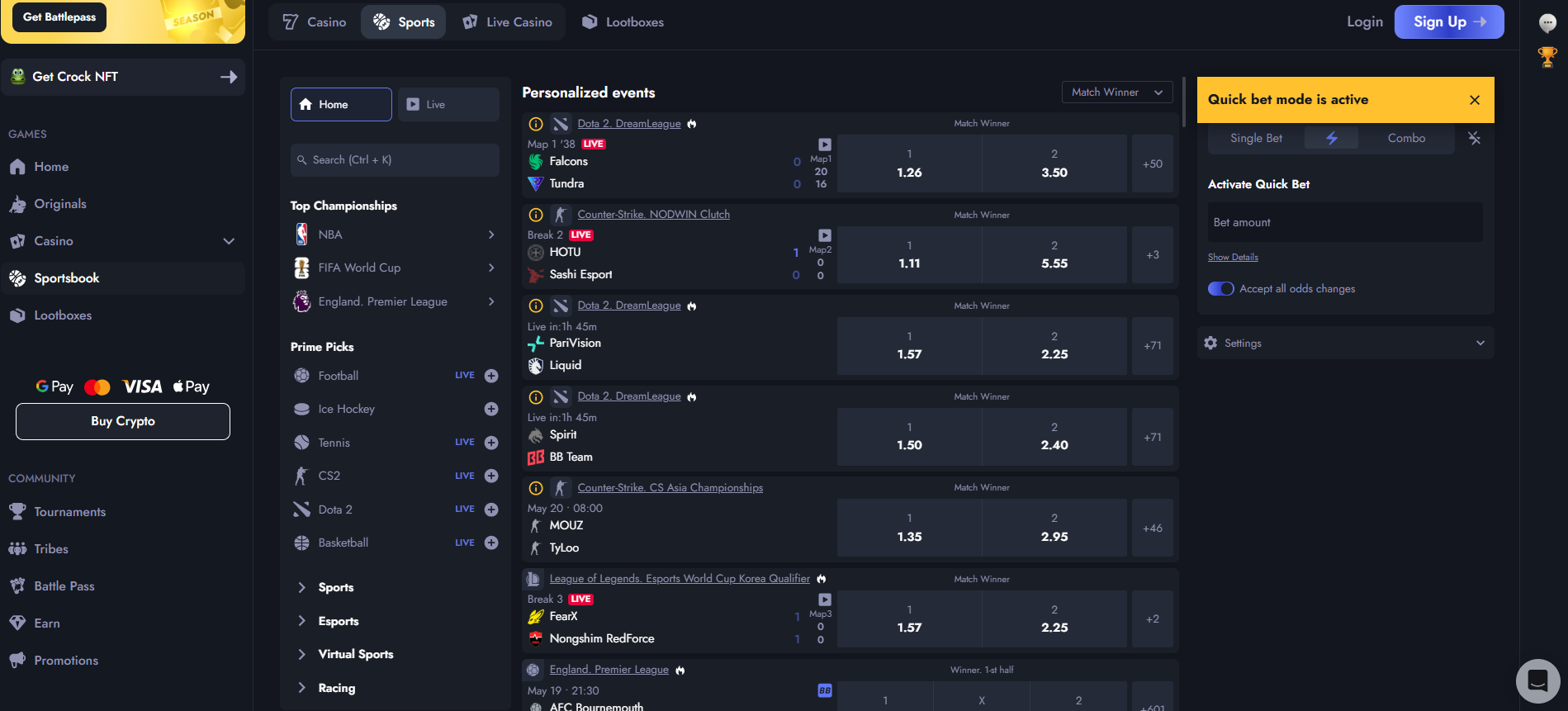This screenshot has width=1568, height=711.
Task: Expand the Casino submenu chevron in sidebar
Action: click(x=229, y=241)
